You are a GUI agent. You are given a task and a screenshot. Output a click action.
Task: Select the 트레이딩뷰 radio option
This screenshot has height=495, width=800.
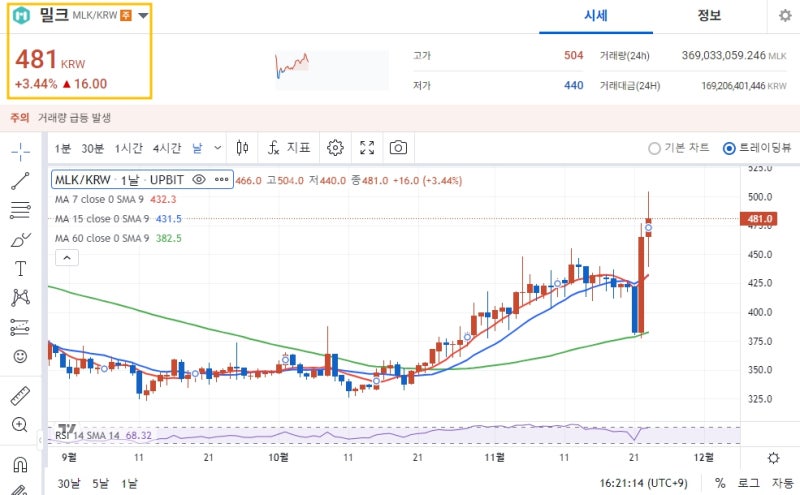coord(757,148)
